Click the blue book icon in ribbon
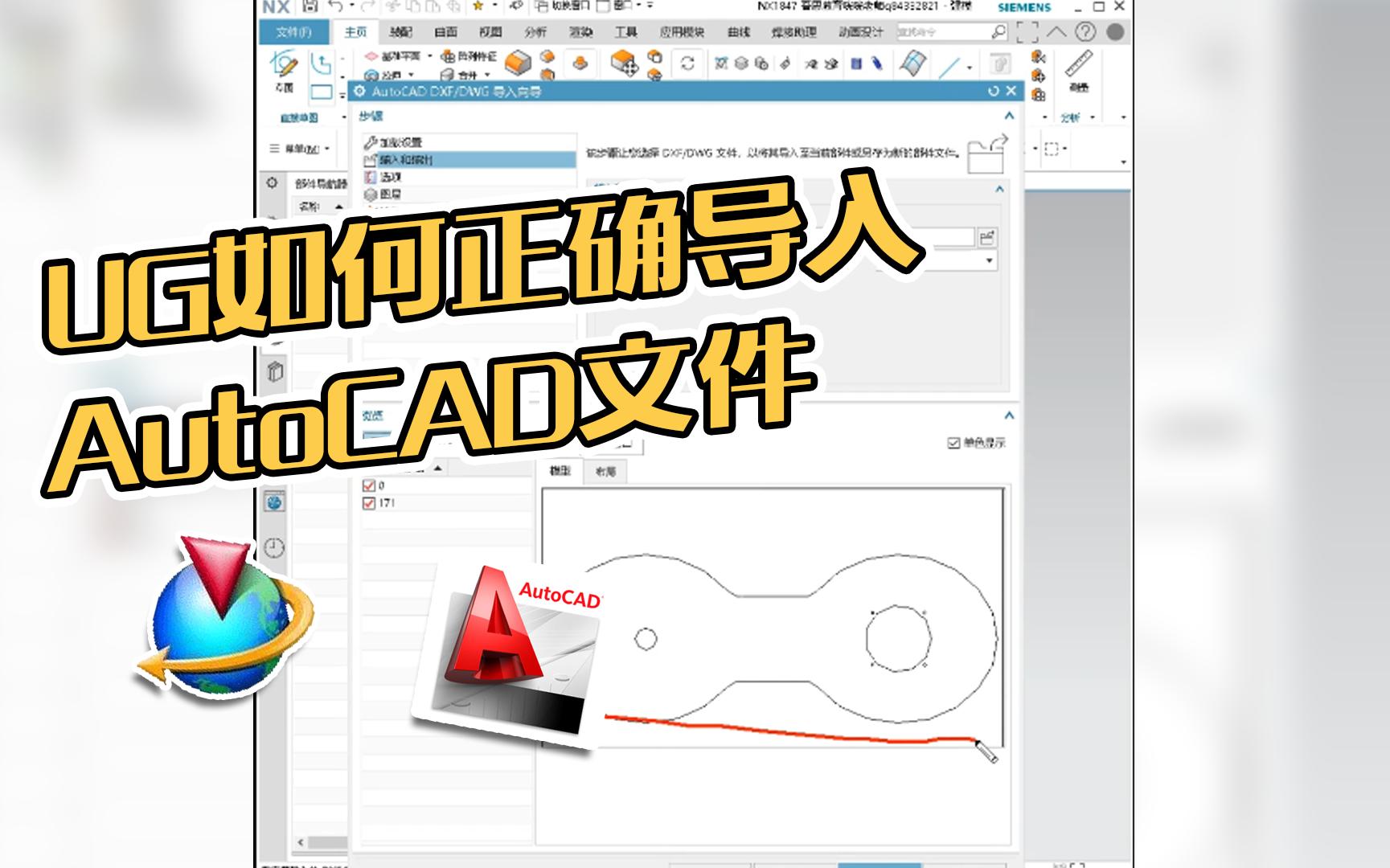This screenshot has height=868, width=1390. (x=857, y=63)
